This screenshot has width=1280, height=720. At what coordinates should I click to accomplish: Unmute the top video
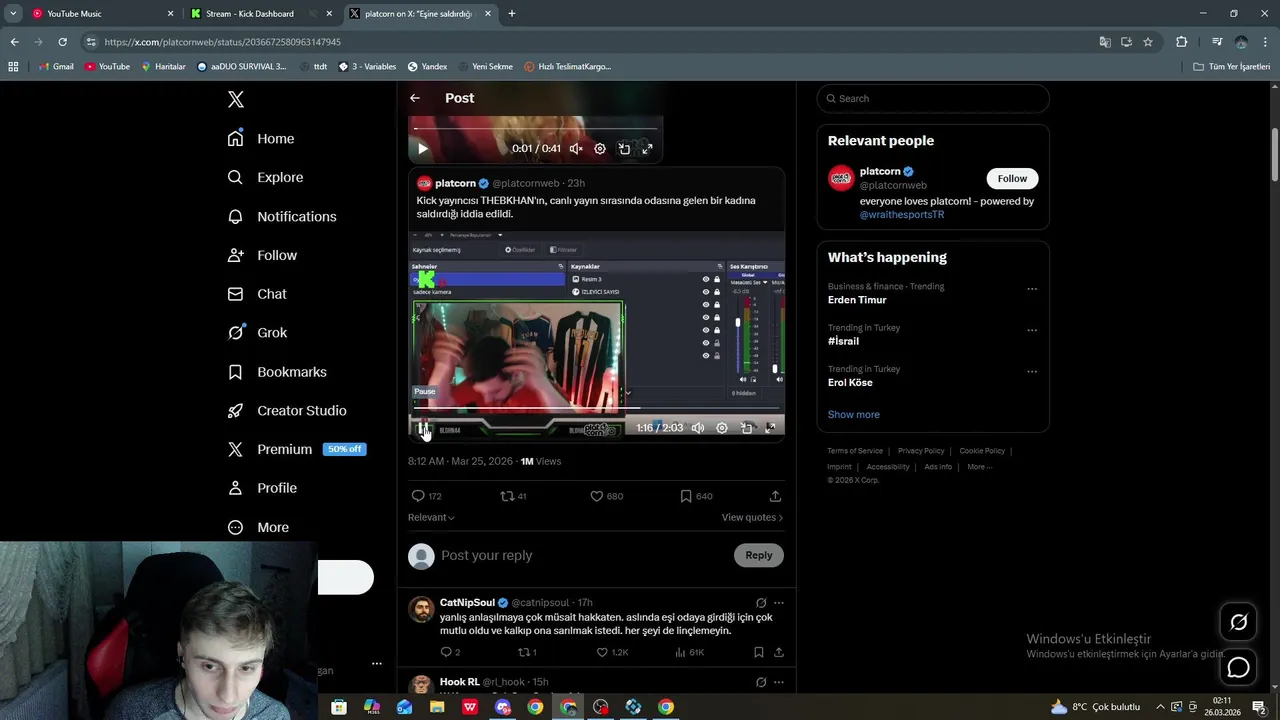[576, 148]
